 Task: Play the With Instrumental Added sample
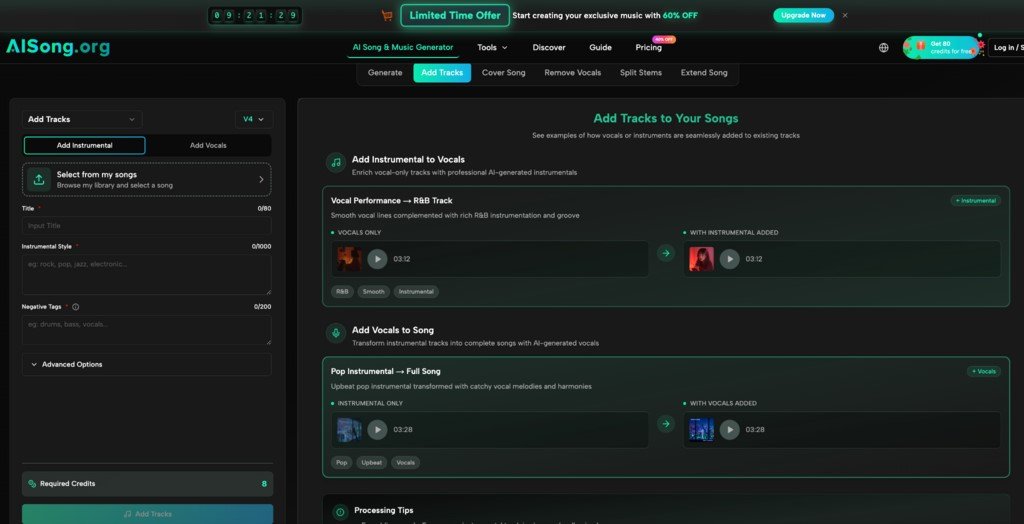[x=729, y=259]
